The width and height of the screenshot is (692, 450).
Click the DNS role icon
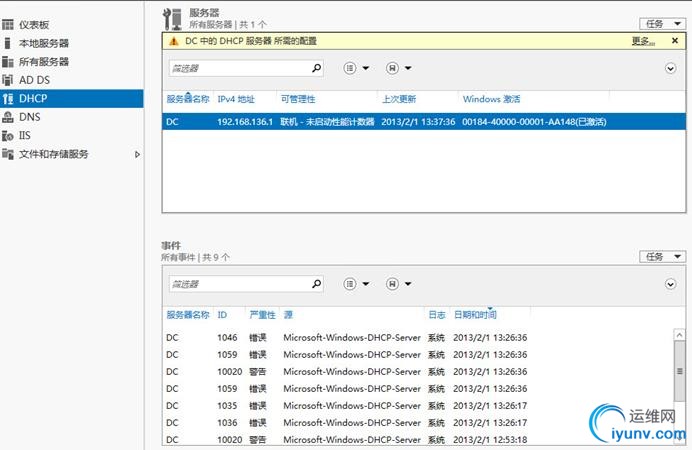click(x=8, y=117)
